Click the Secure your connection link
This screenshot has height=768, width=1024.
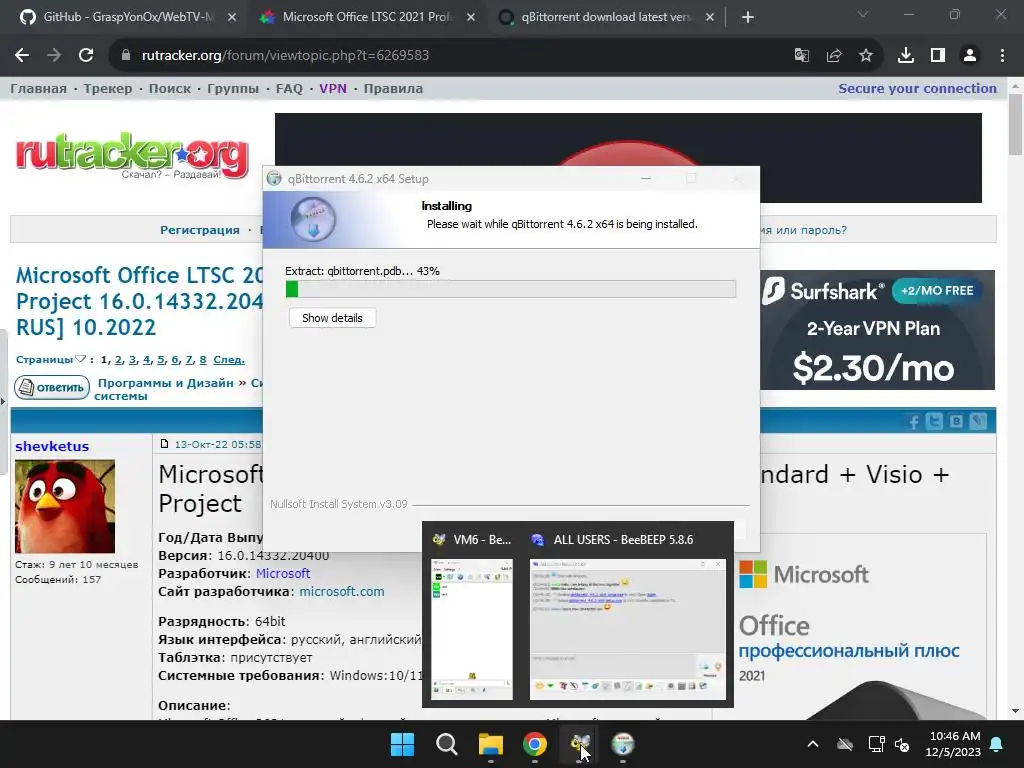click(918, 89)
